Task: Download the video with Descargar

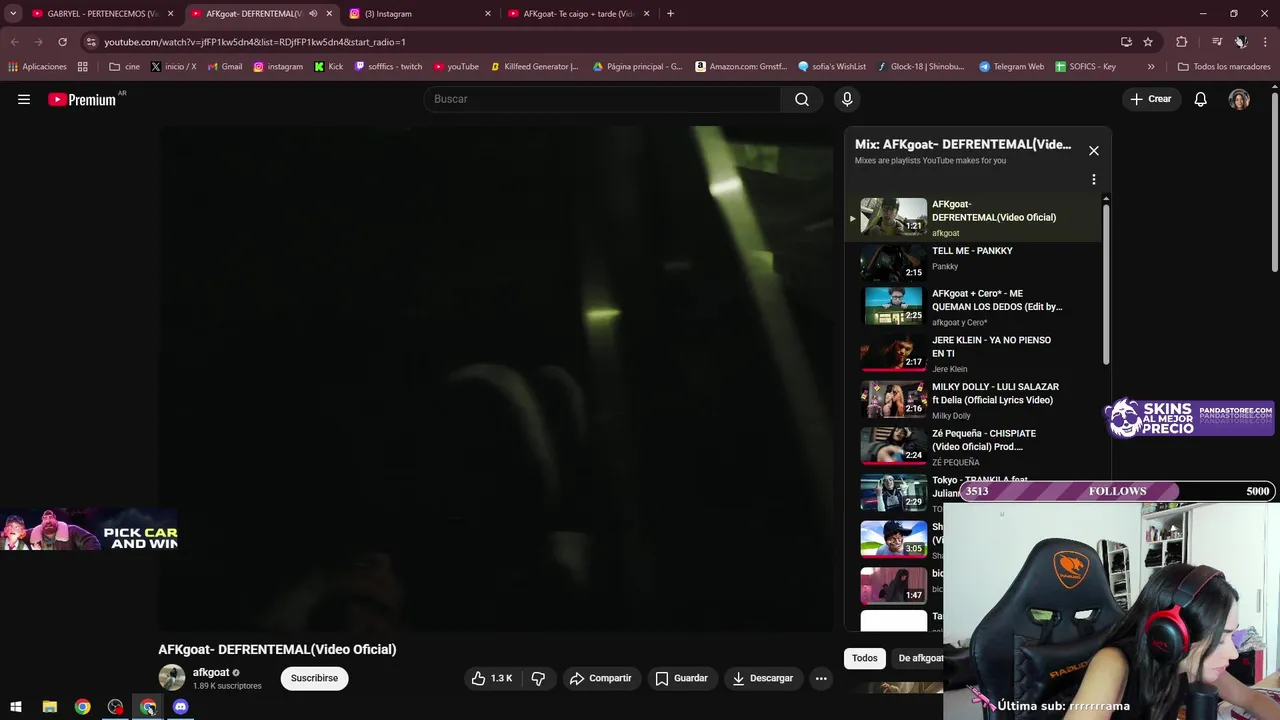Action: (763, 678)
